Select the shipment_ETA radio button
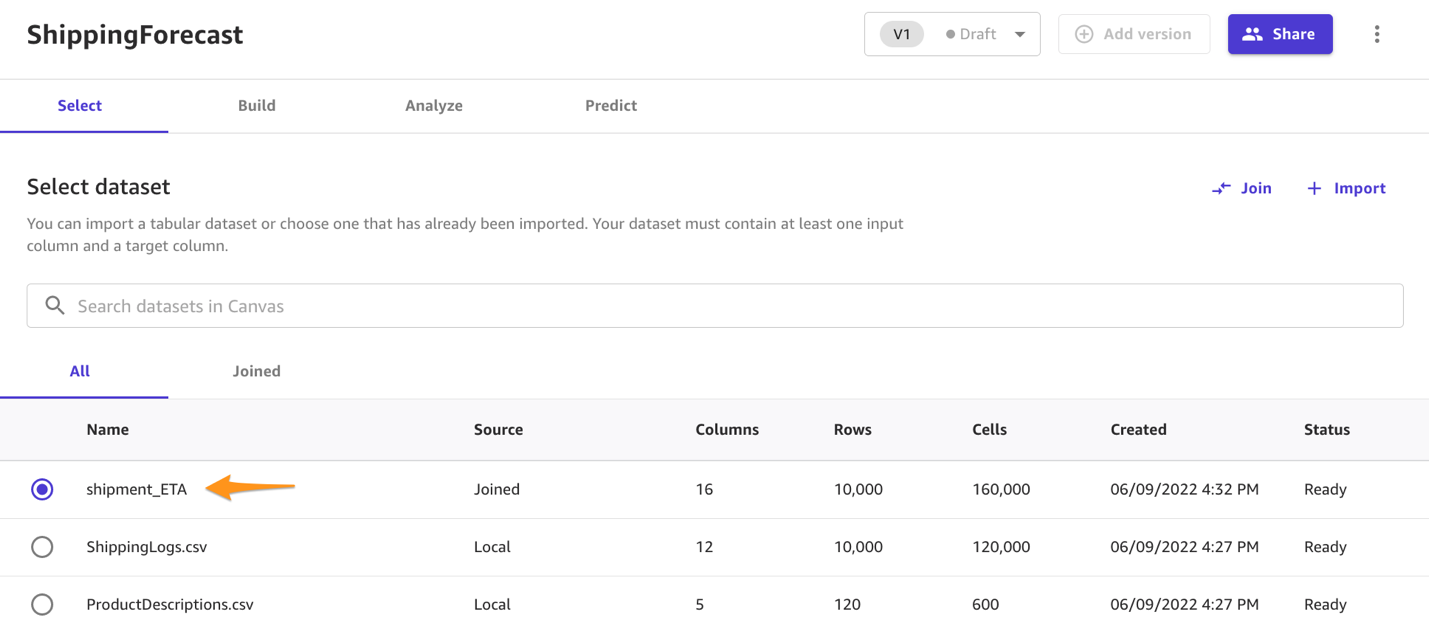The image size is (1429, 629). pos(42,489)
